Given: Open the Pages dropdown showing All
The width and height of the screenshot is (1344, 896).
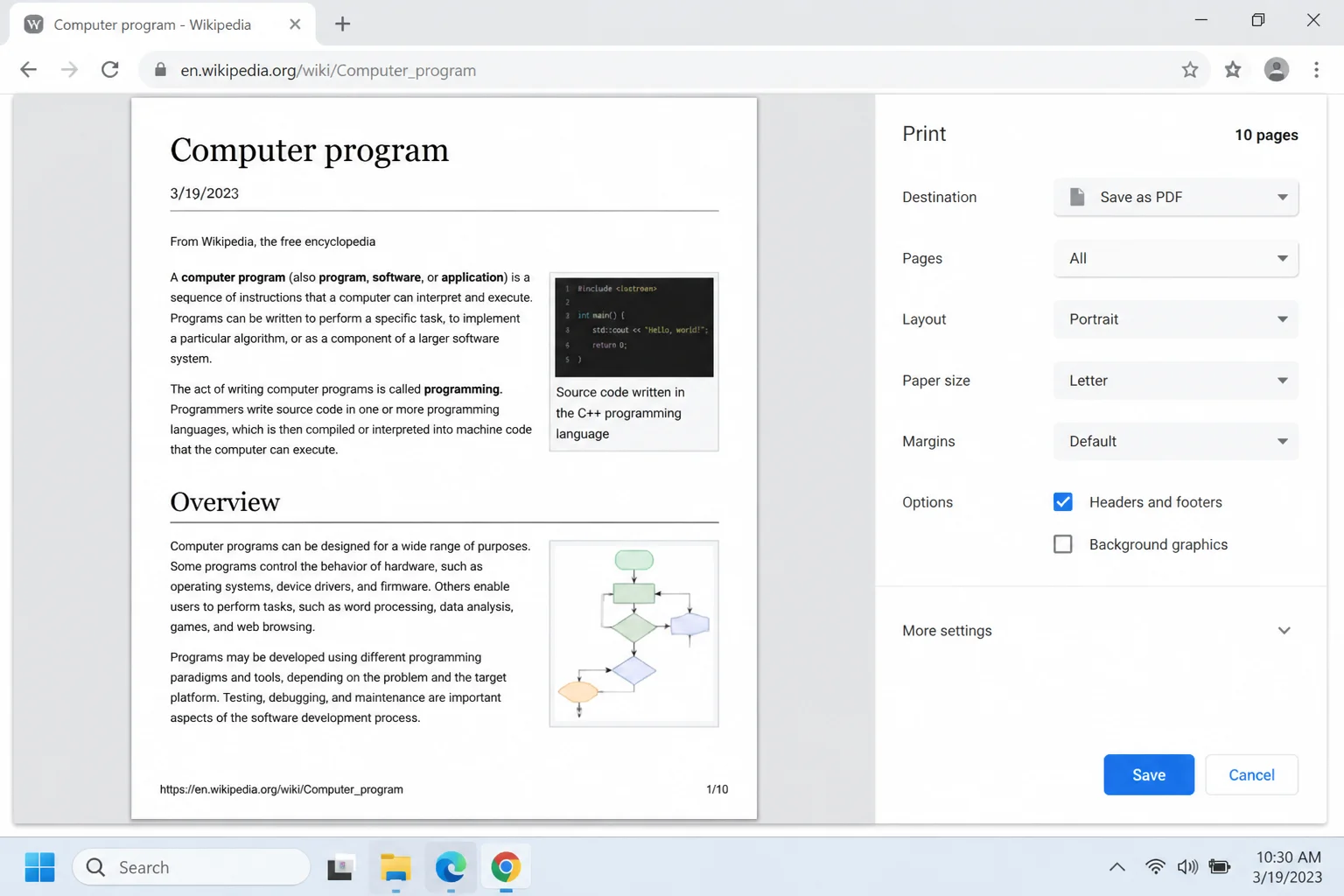Looking at the screenshot, I should (1176, 258).
